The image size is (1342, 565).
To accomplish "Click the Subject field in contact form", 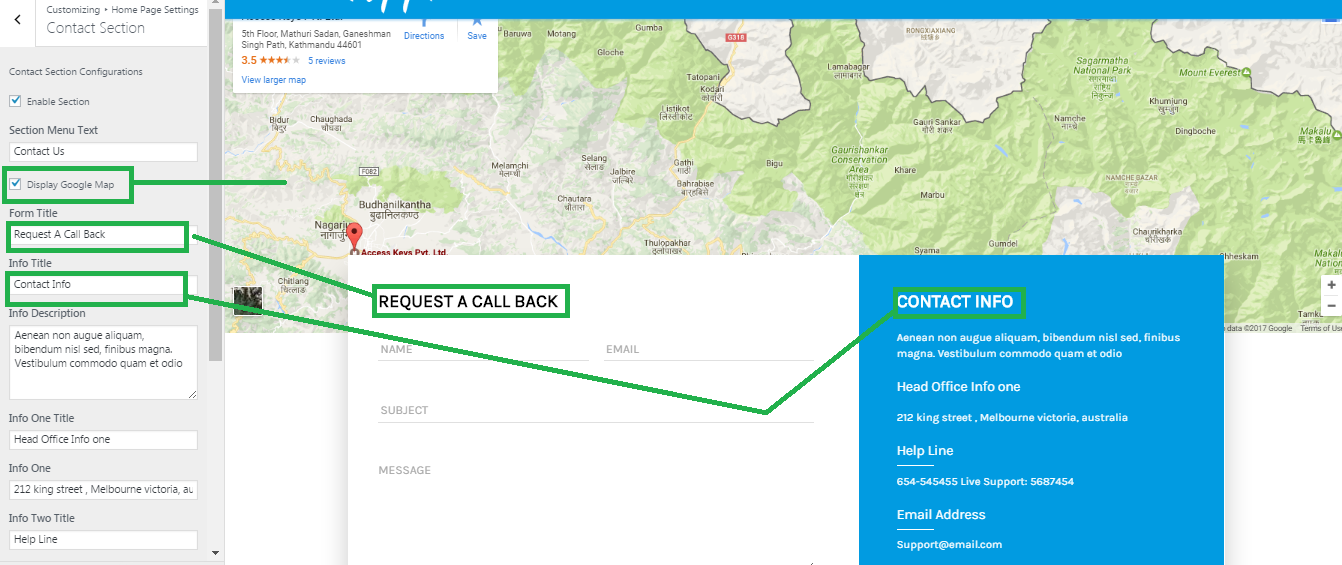I will (x=596, y=411).
